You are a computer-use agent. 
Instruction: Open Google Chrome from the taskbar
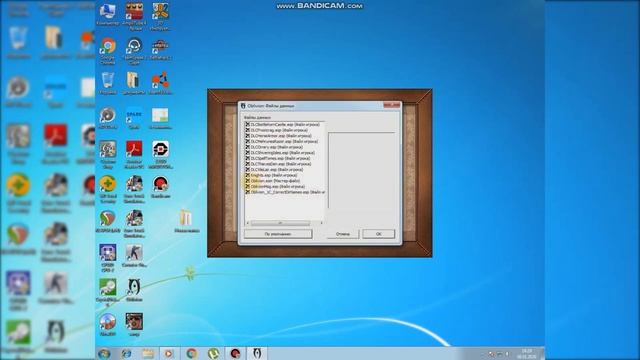191,353
